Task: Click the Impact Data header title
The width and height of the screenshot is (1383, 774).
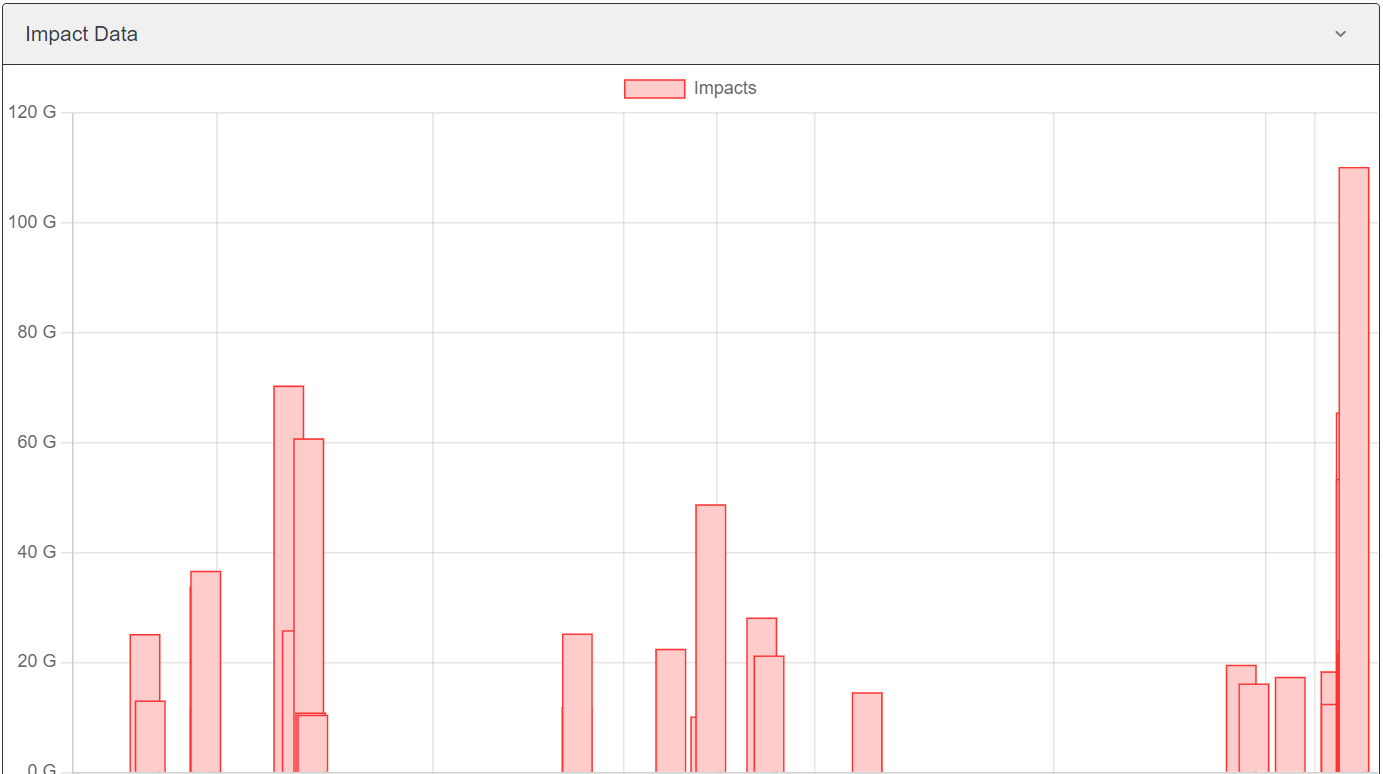Action: pyautogui.click(x=82, y=34)
